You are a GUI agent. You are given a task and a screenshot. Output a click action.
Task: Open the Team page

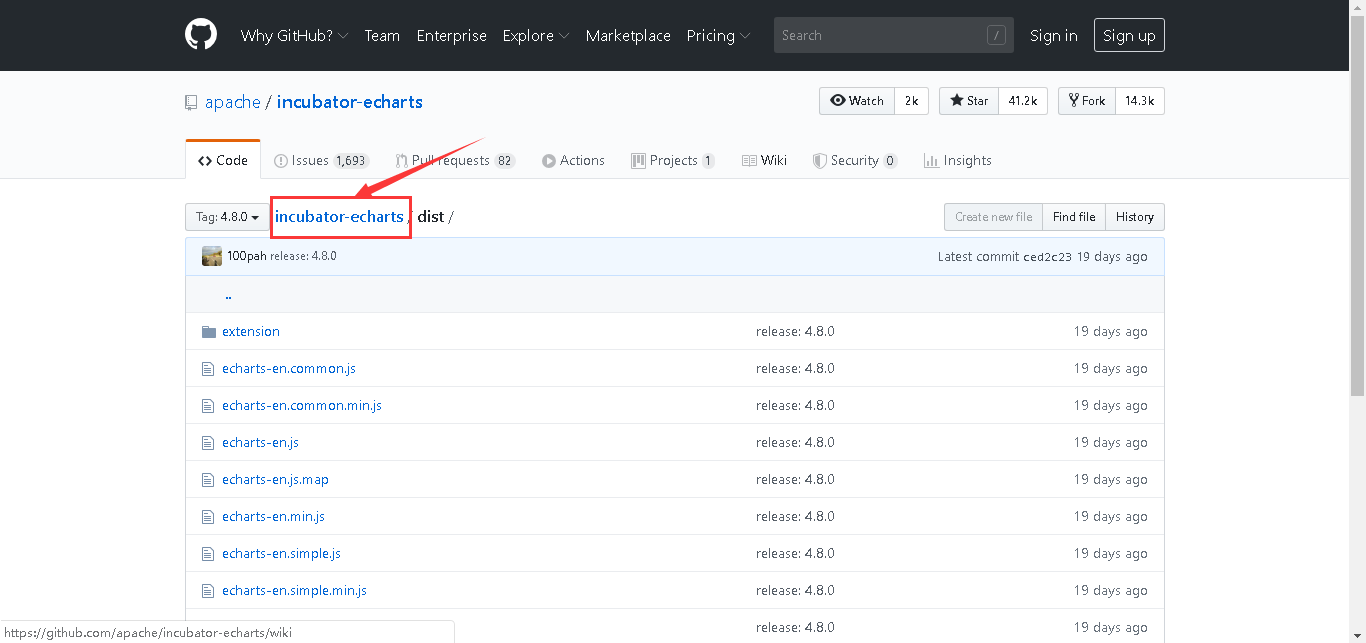point(382,35)
